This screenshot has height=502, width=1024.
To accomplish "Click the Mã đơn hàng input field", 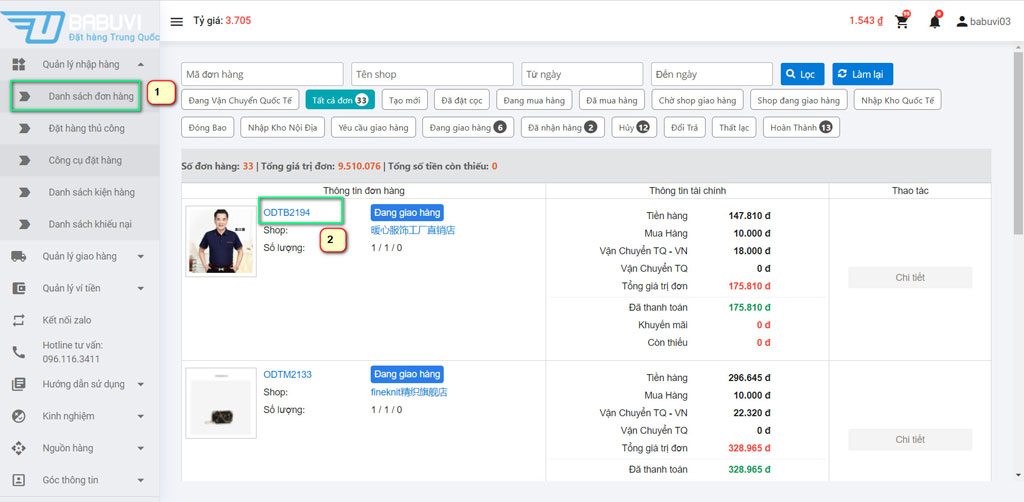I will tap(262, 74).
